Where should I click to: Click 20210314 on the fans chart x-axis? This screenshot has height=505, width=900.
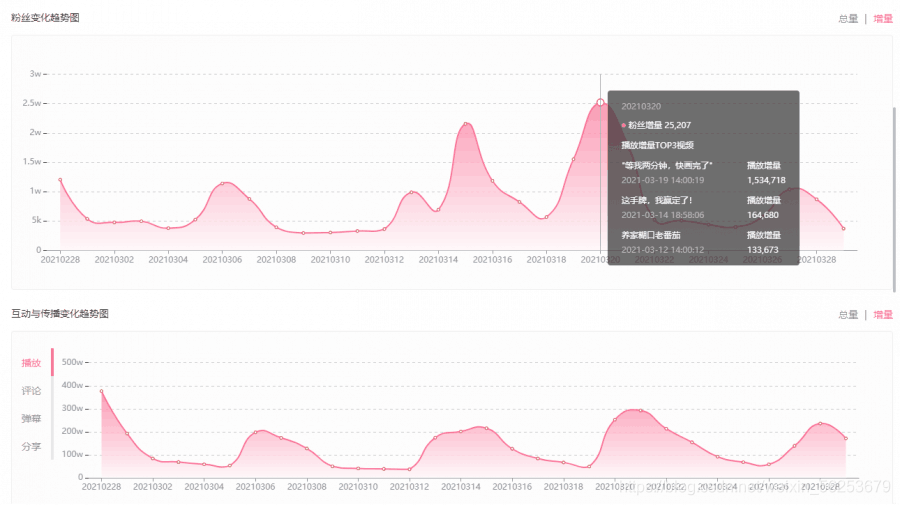[x=439, y=260]
